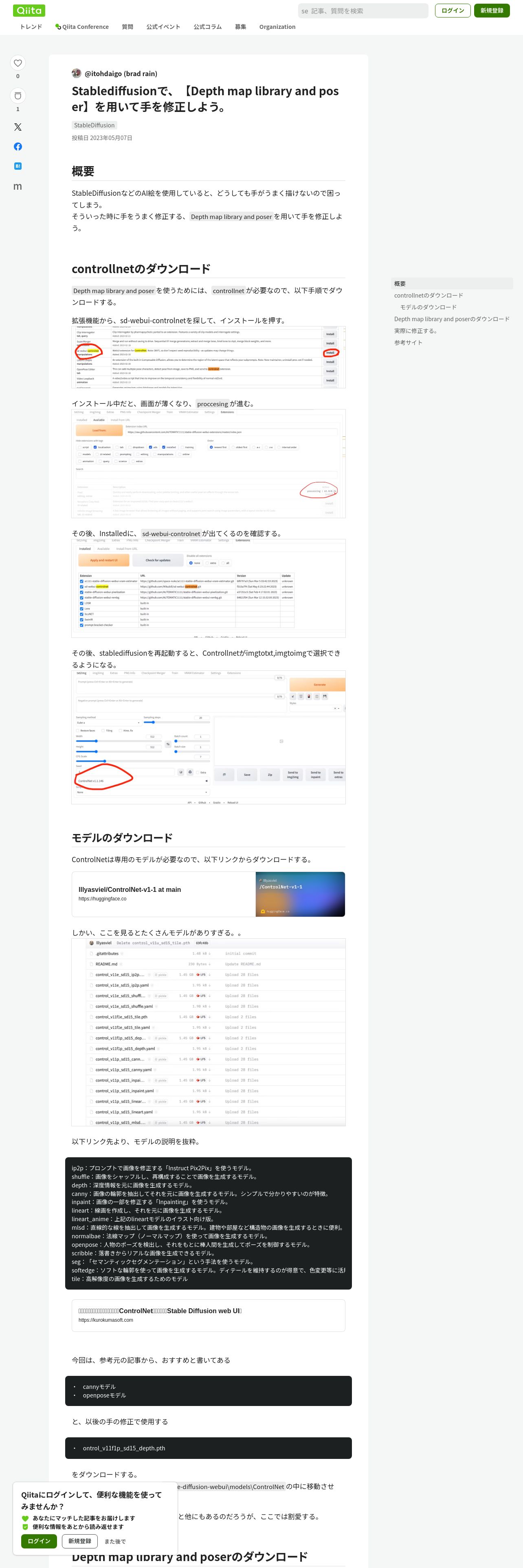Screen dimensions: 523x1568
Task: Open author avatar of itohdaigo
Action: (77, 73)
